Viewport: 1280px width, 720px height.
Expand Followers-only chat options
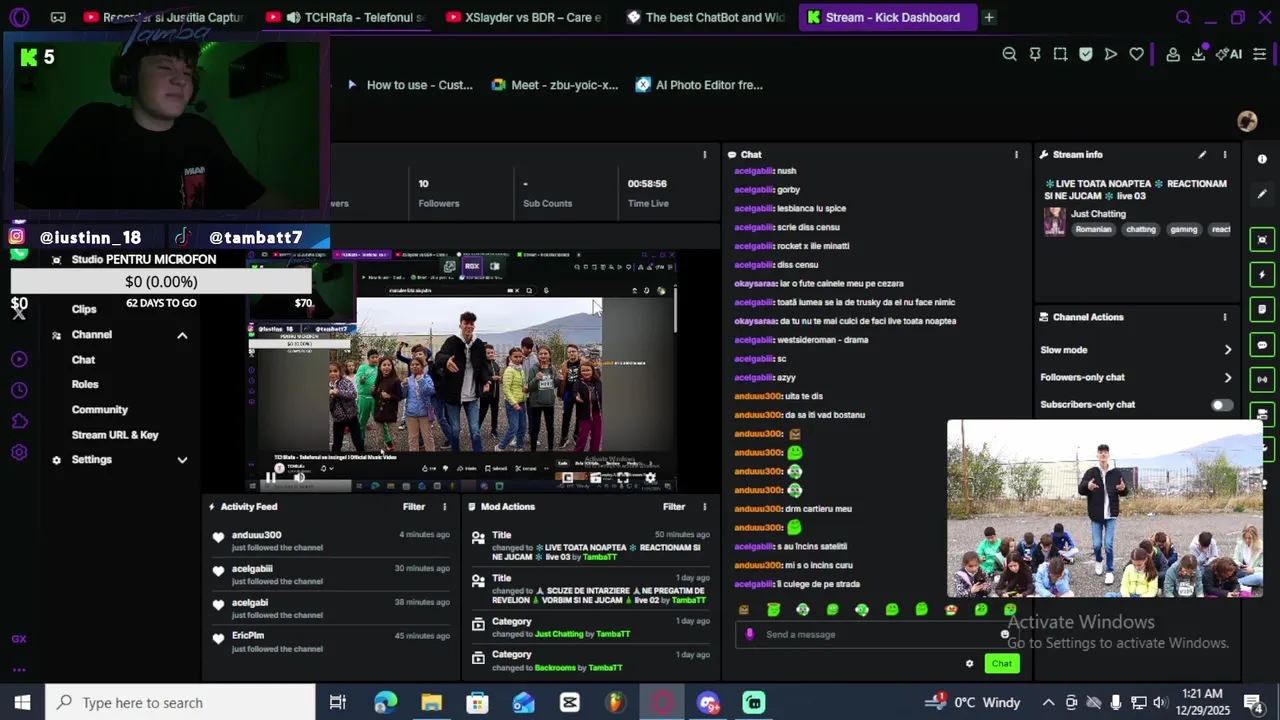tap(1228, 378)
